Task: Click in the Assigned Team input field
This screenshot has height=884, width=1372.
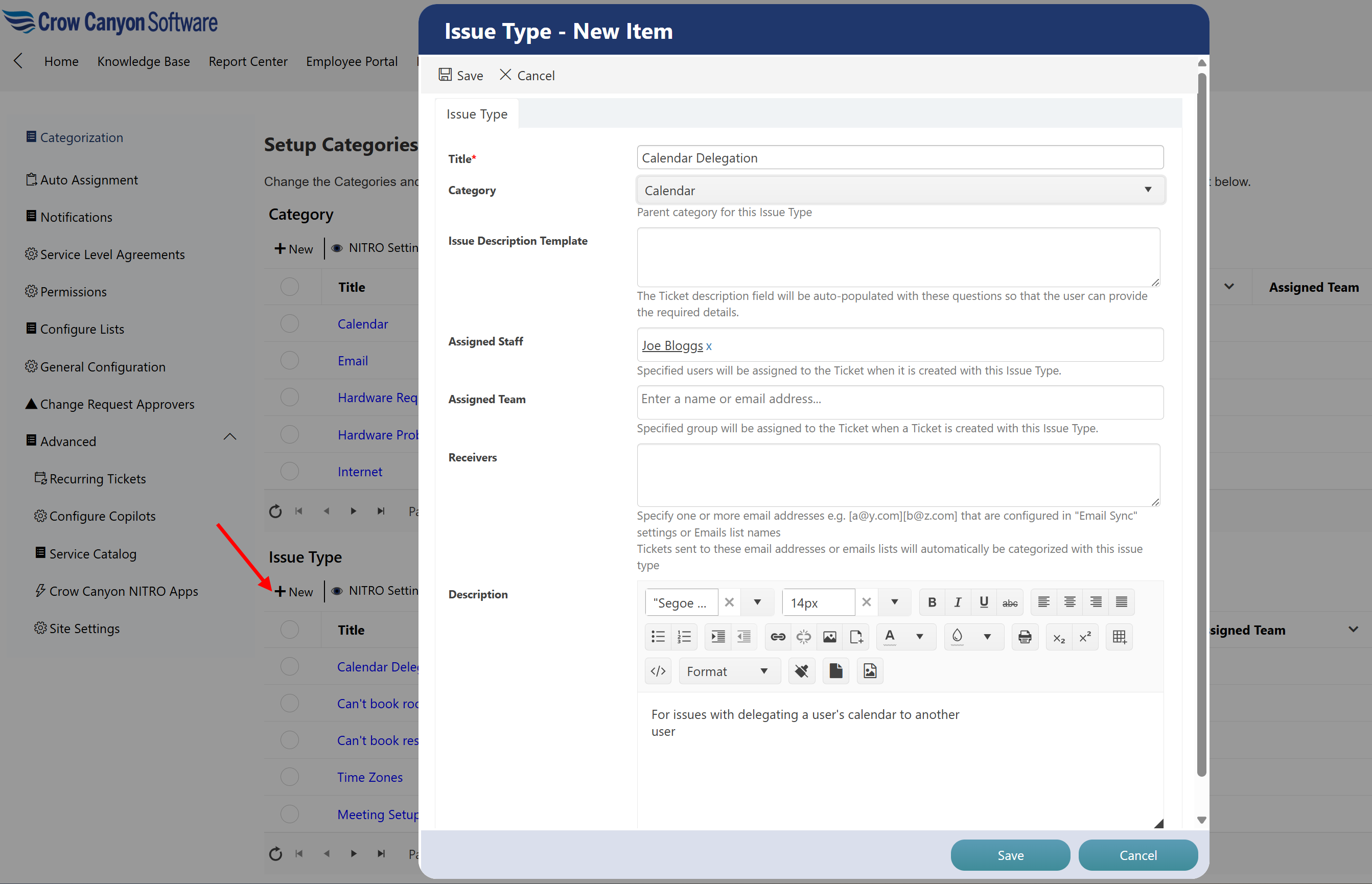Action: click(899, 400)
